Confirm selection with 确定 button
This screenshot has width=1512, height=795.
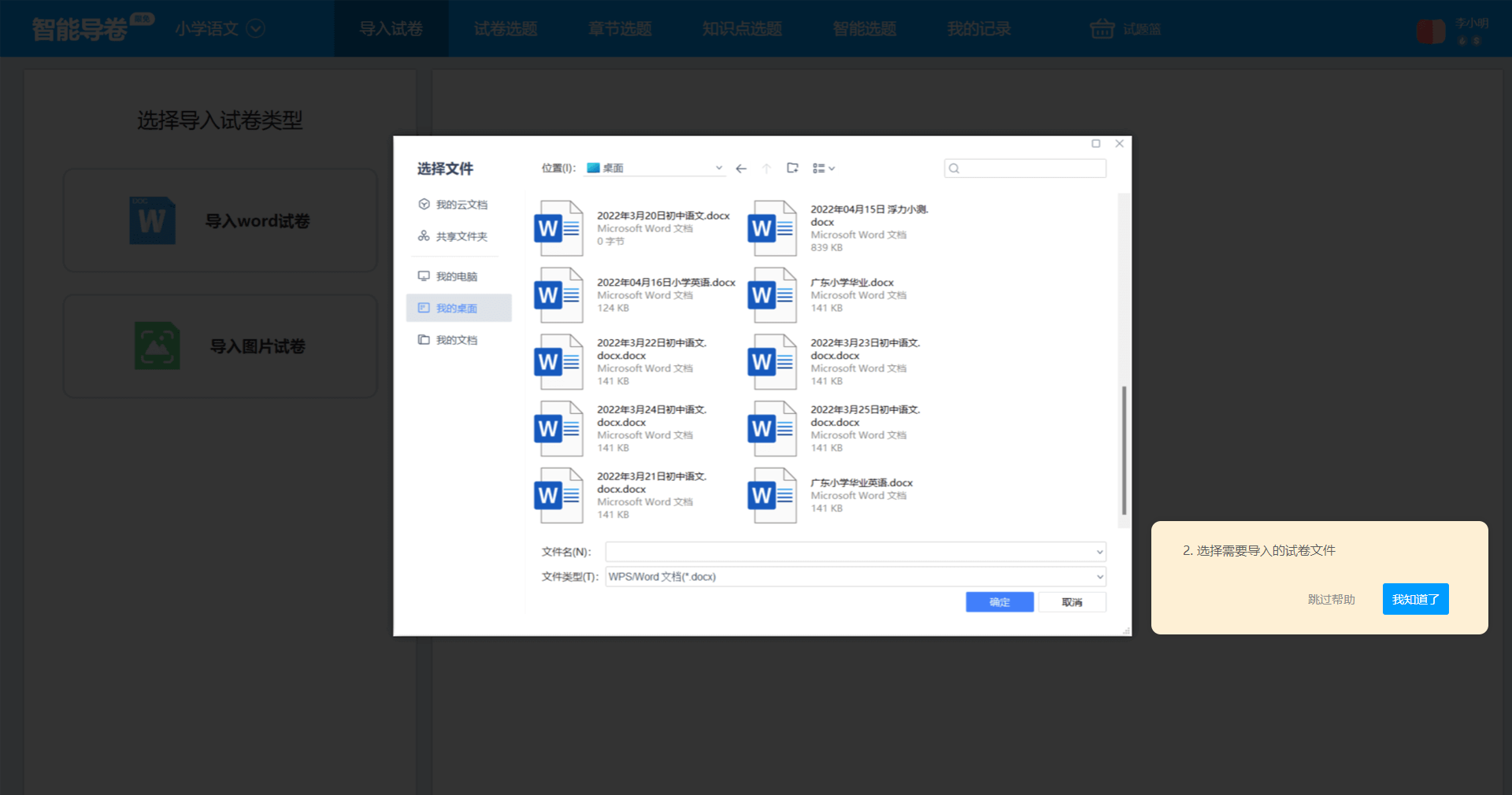click(x=999, y=602)
